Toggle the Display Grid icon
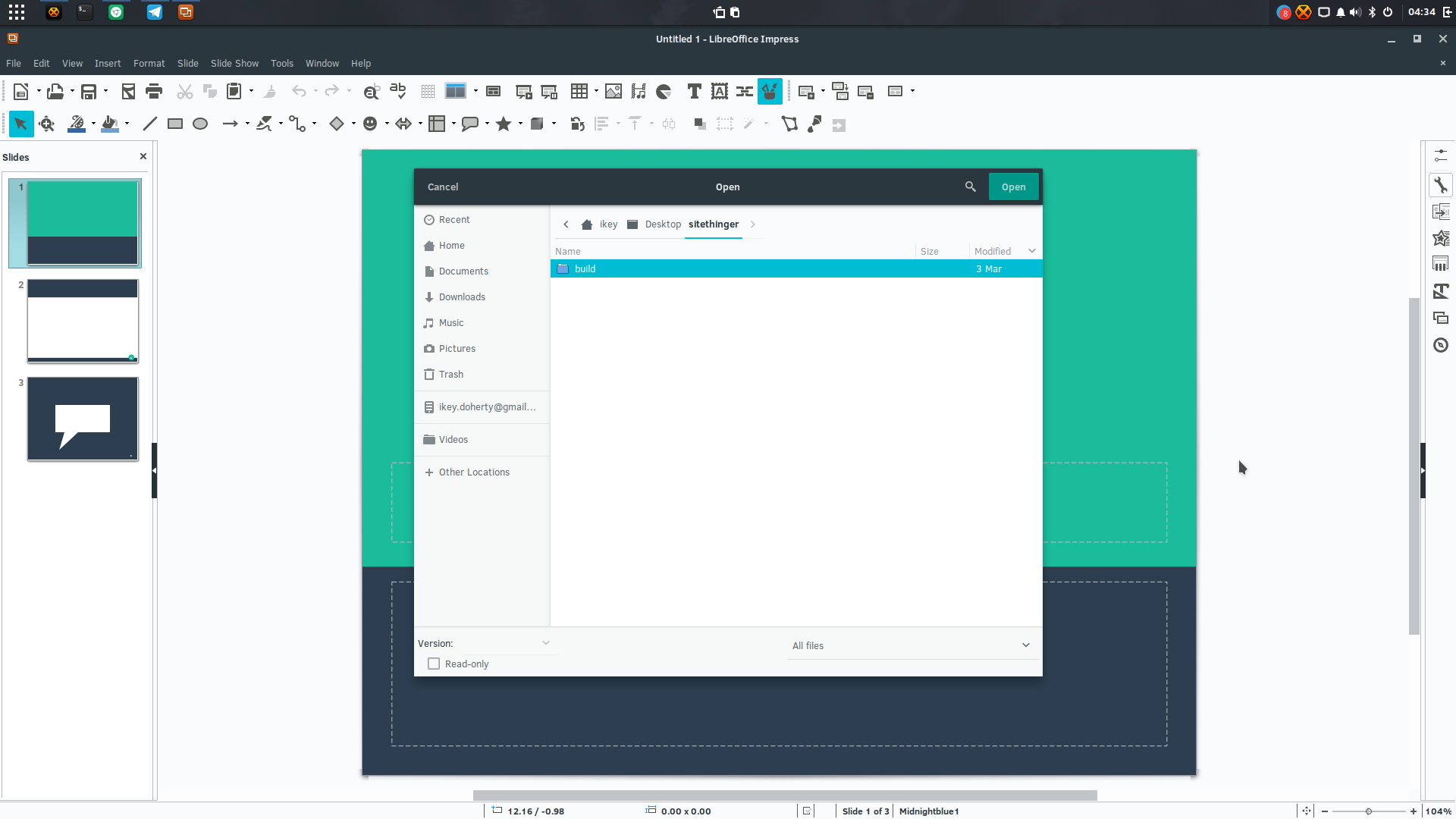The image size is (1456, 819). (428, 92)
